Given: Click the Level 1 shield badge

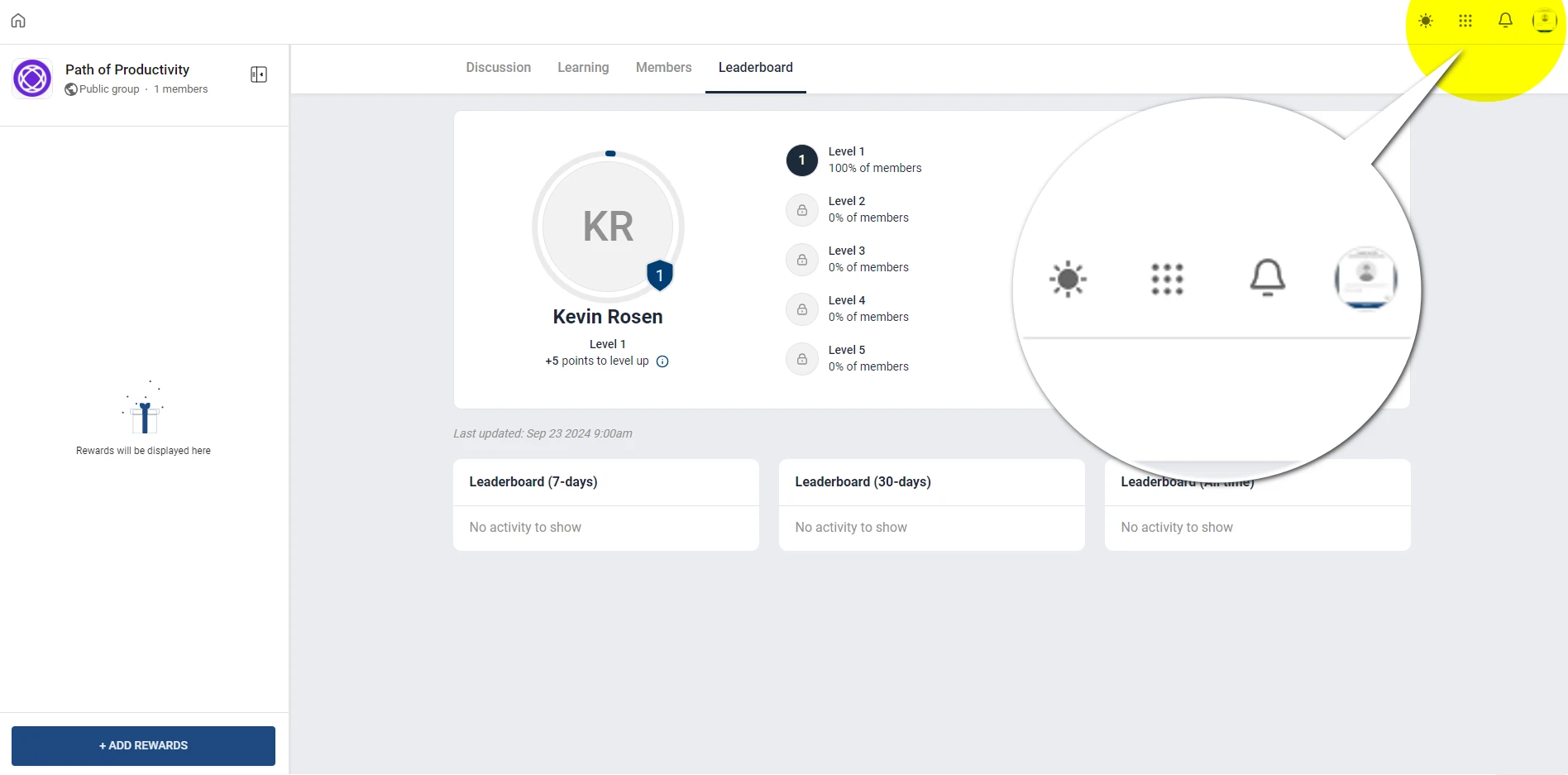Looking at the screenshot, I should (x=659, y=275).
